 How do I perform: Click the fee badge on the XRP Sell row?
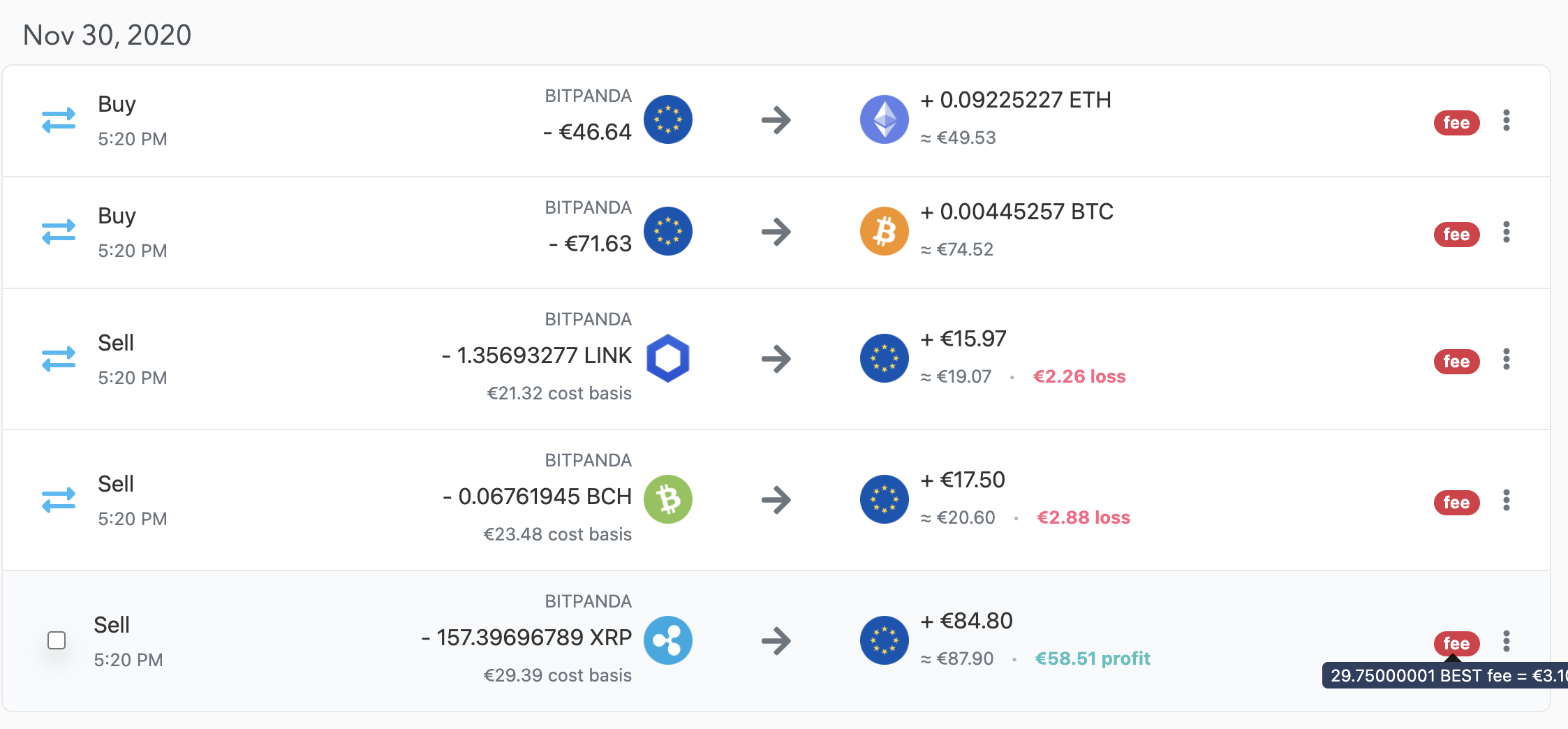[x=1456, y=643]
